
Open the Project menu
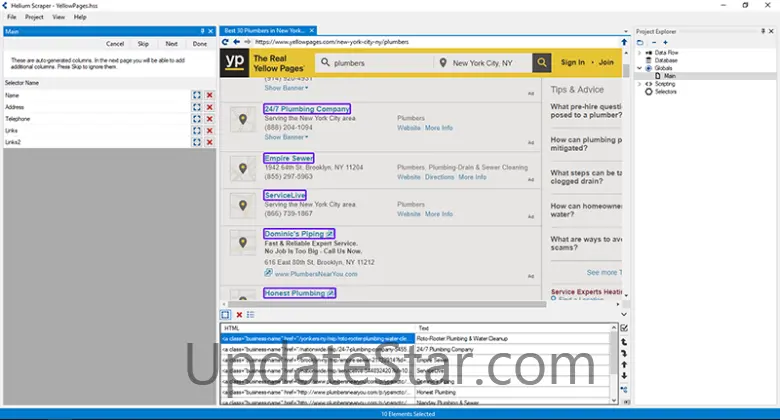click(34, 17)
